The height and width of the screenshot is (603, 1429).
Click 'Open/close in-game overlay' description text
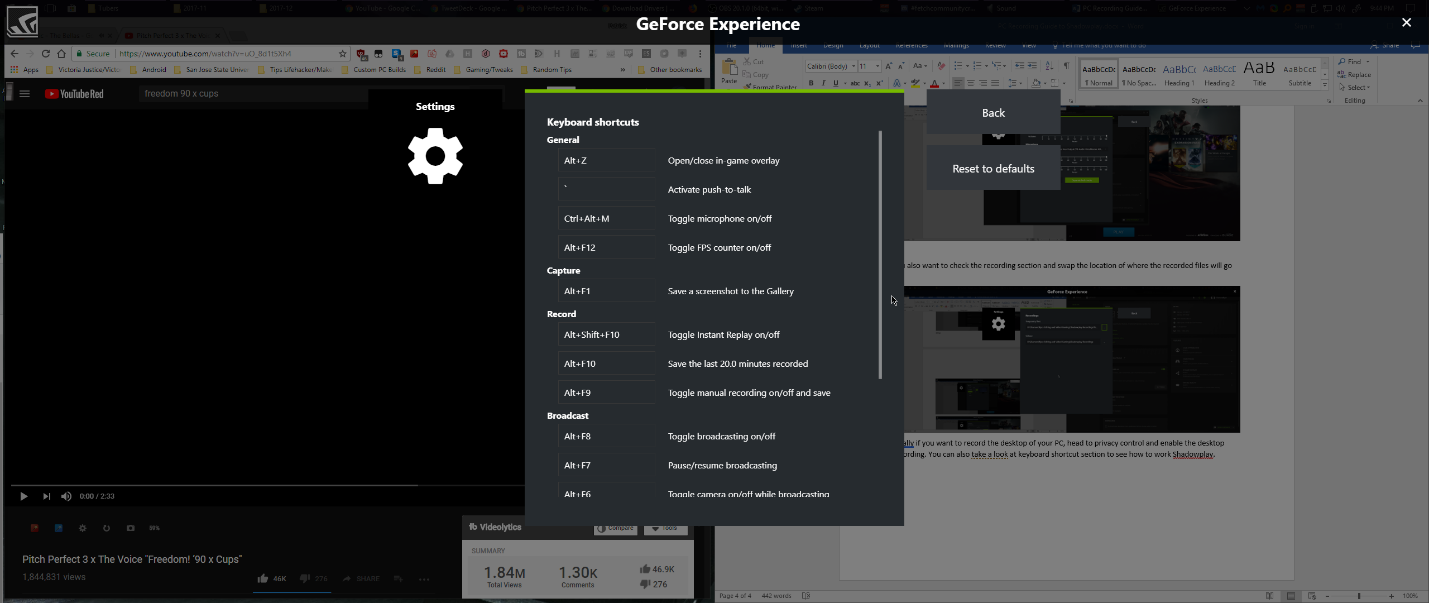tap(724, 161)
